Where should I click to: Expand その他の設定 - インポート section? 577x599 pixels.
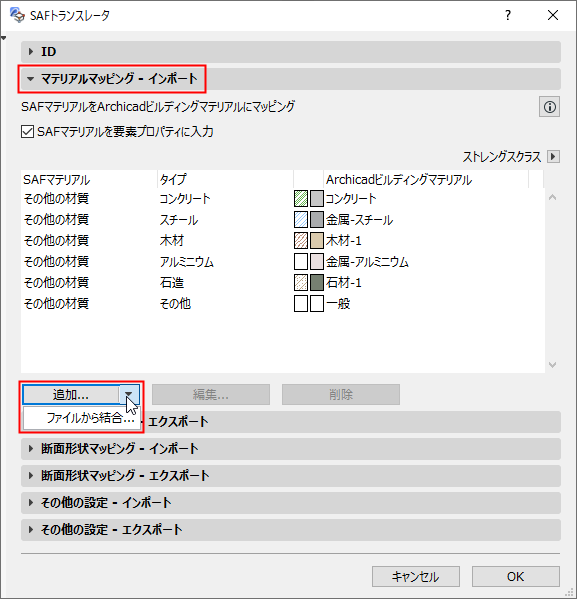(x=291, y=503)
